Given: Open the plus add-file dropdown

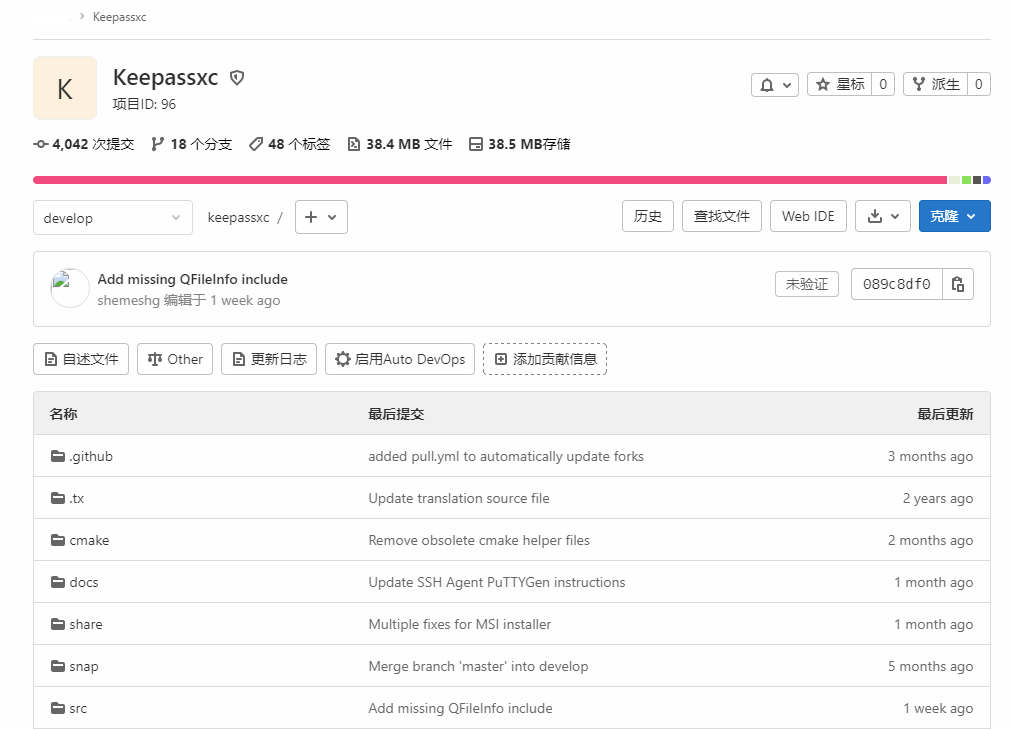Looking at the screenshot, I should (x=321, y=217).
